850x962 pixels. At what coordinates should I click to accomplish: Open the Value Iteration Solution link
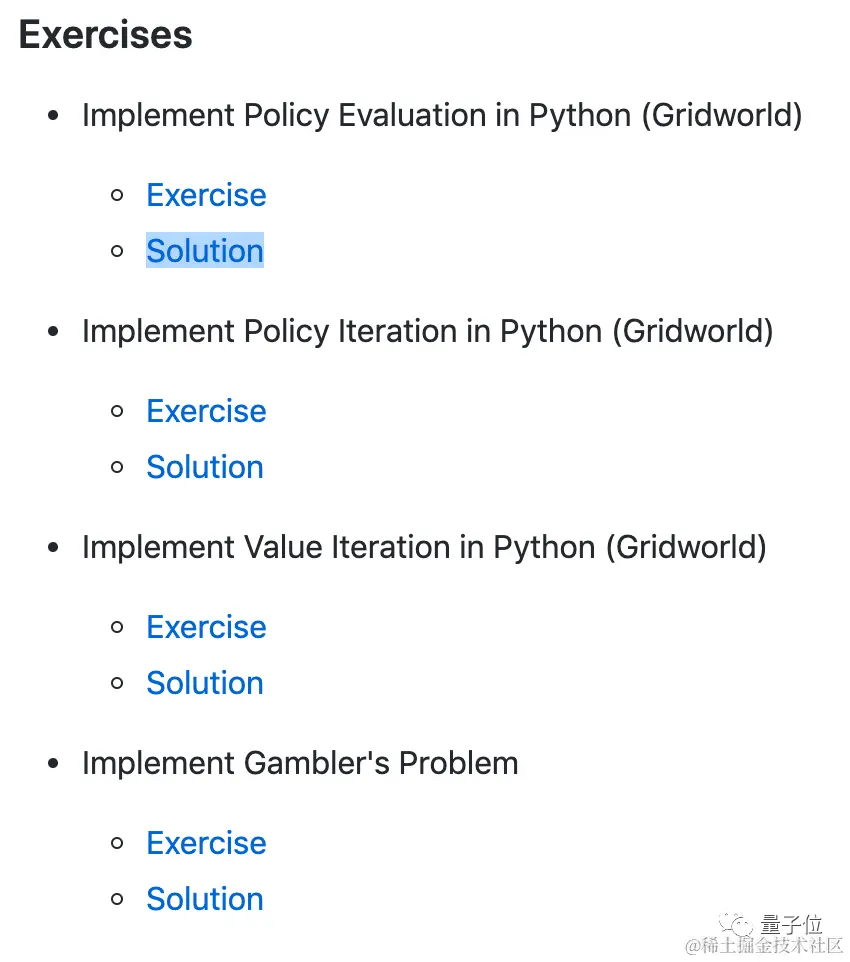point(205,683)
